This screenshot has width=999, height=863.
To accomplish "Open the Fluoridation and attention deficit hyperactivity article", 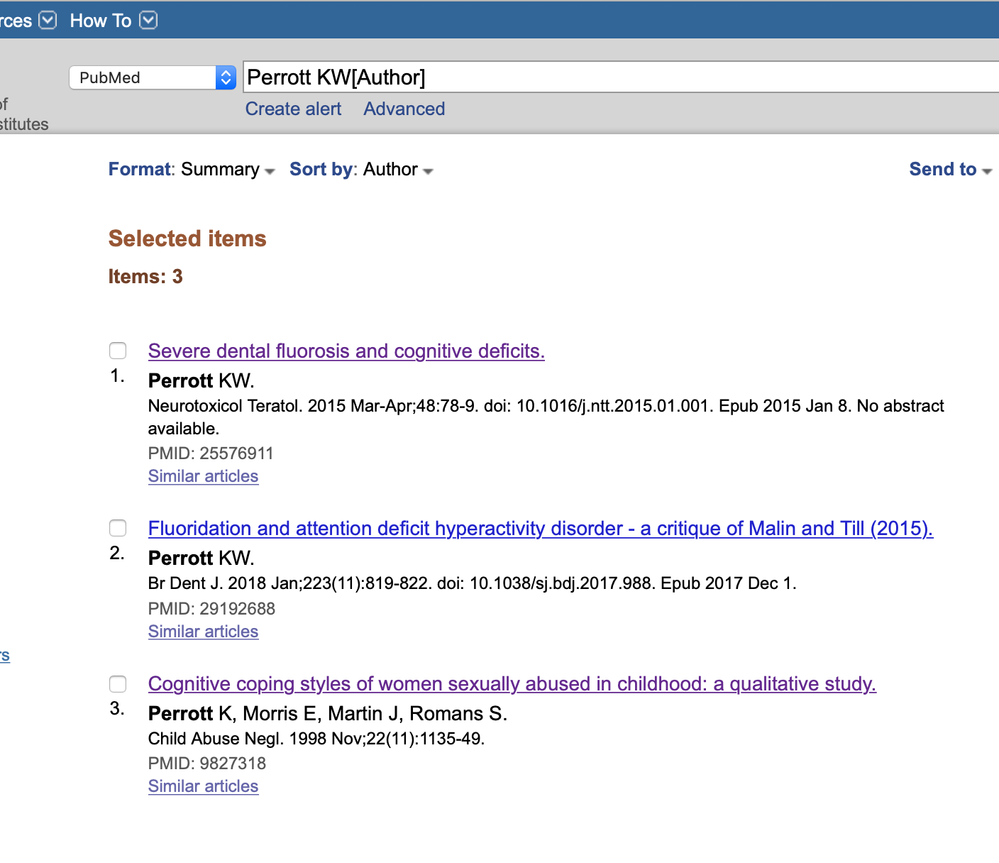I will pyautogui.click(x=540, y=528).
